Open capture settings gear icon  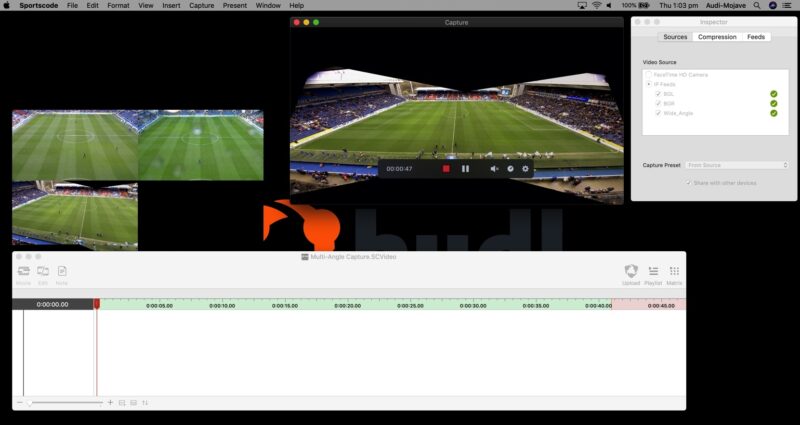point(525,169)
